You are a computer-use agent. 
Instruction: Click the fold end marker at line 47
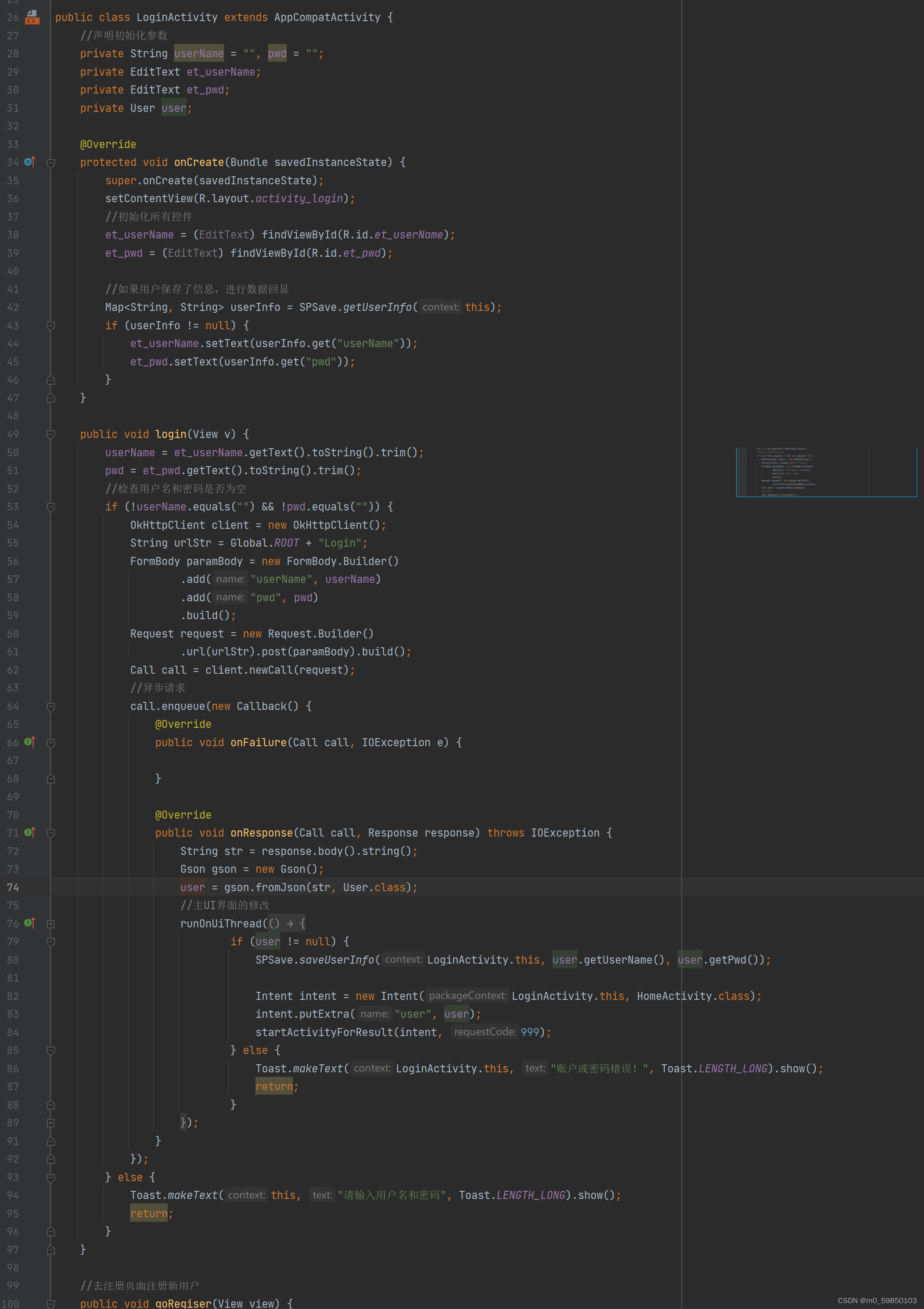coord(51,398)
